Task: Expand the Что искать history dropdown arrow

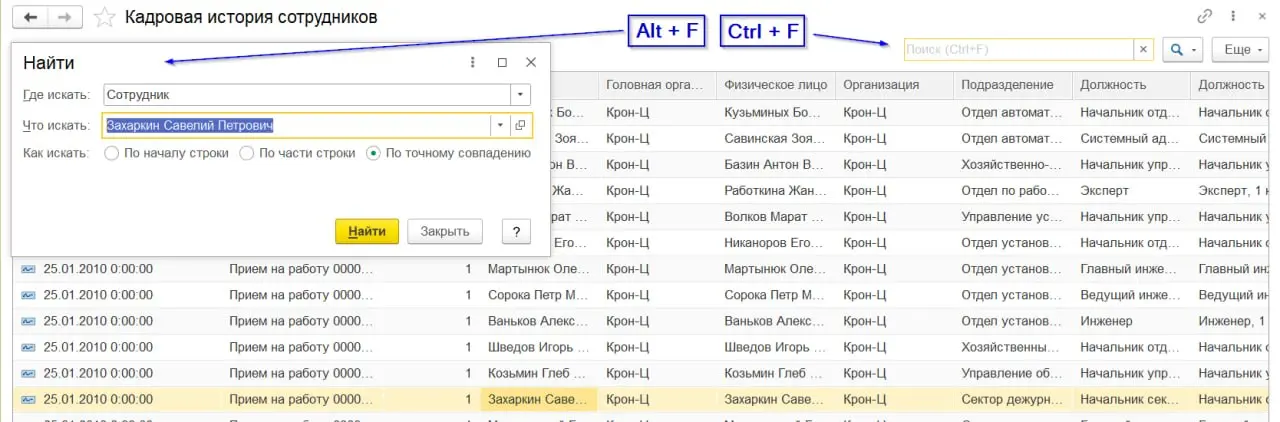Action: click(x=500, y=125)
